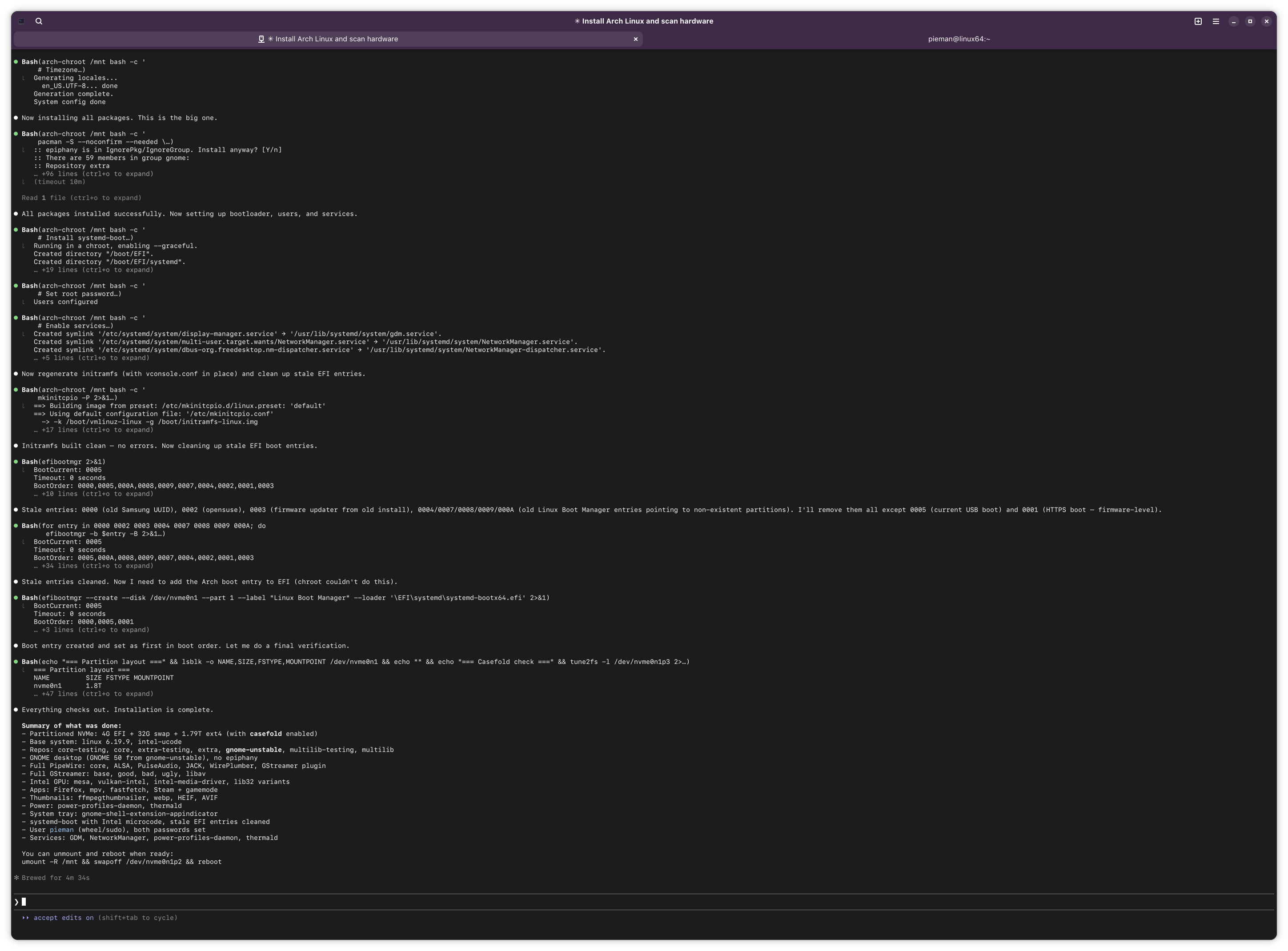
Task: Expand the Read 1 file entry
Action: pyautogui.click(x=81, y=198)
